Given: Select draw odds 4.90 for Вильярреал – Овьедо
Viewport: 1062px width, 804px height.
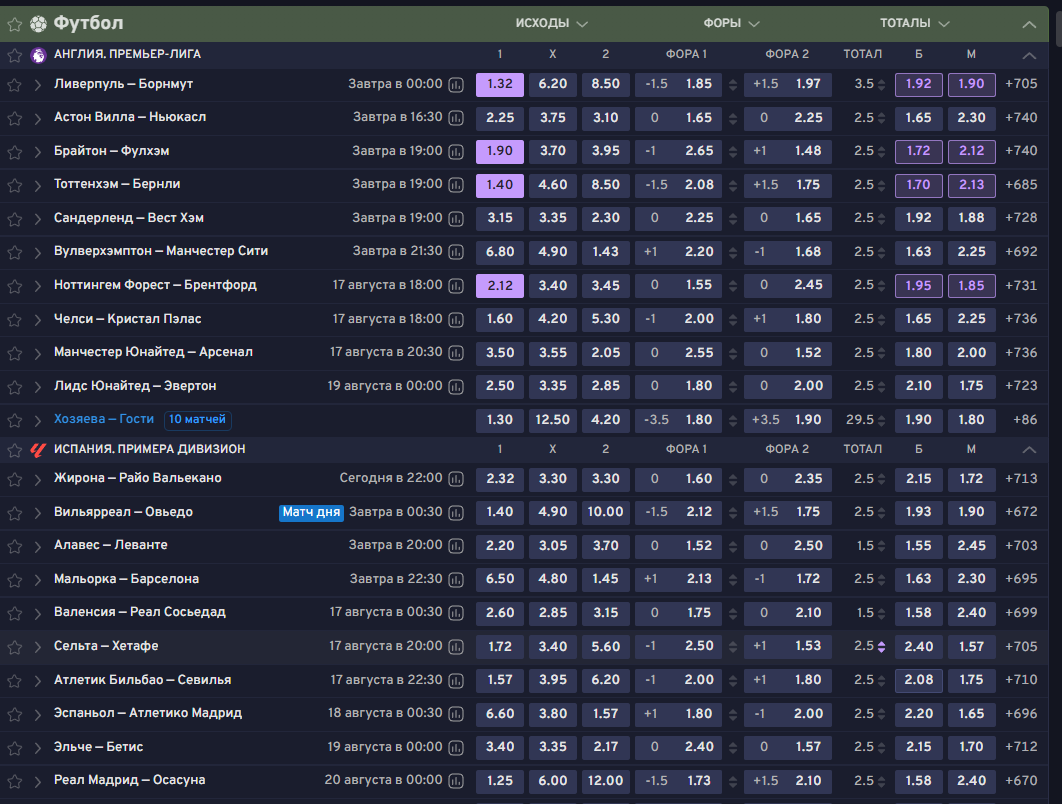Looking at the screenshot, I should tap(553, 512).
